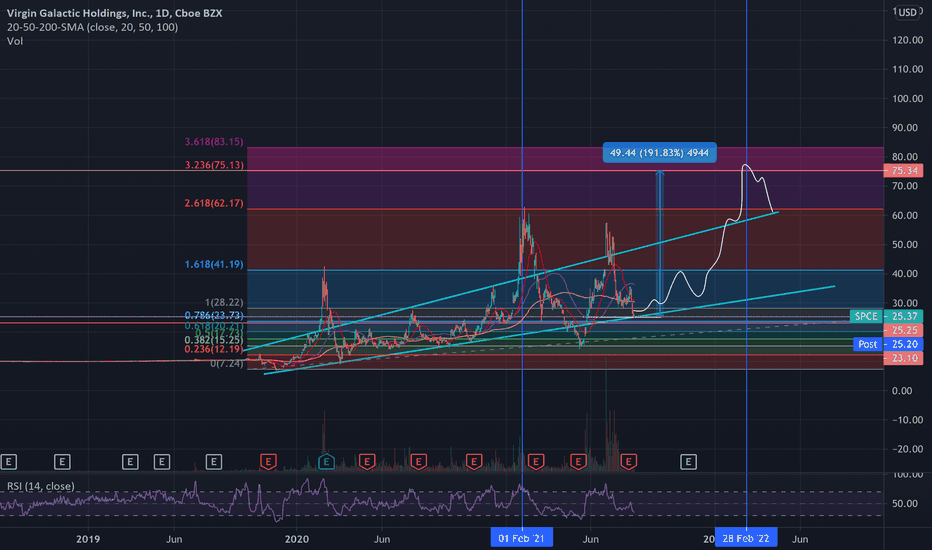The image size is (932, 550).
Task: Select the SPCE 25.37 price label
Action: pyautogui.click(x=886, y=316)
